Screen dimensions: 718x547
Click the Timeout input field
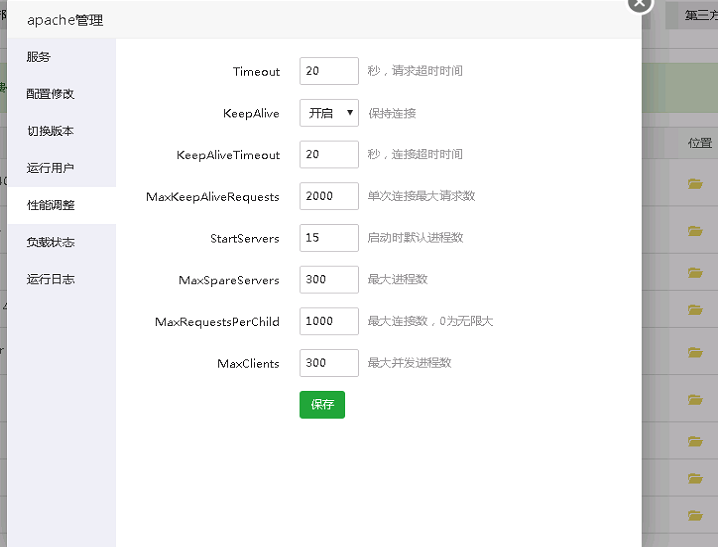pyautogui.click(x=329, y=71)
